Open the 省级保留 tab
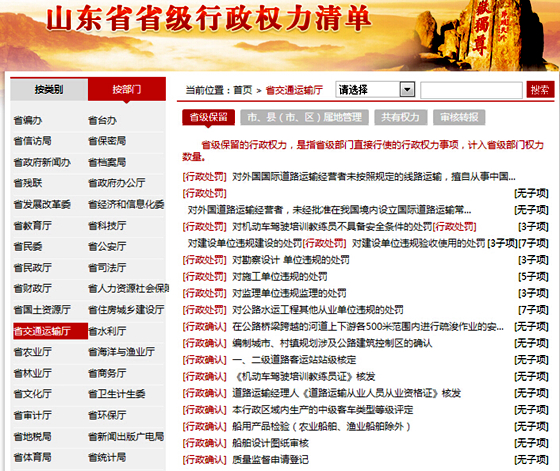 (209, 117)
